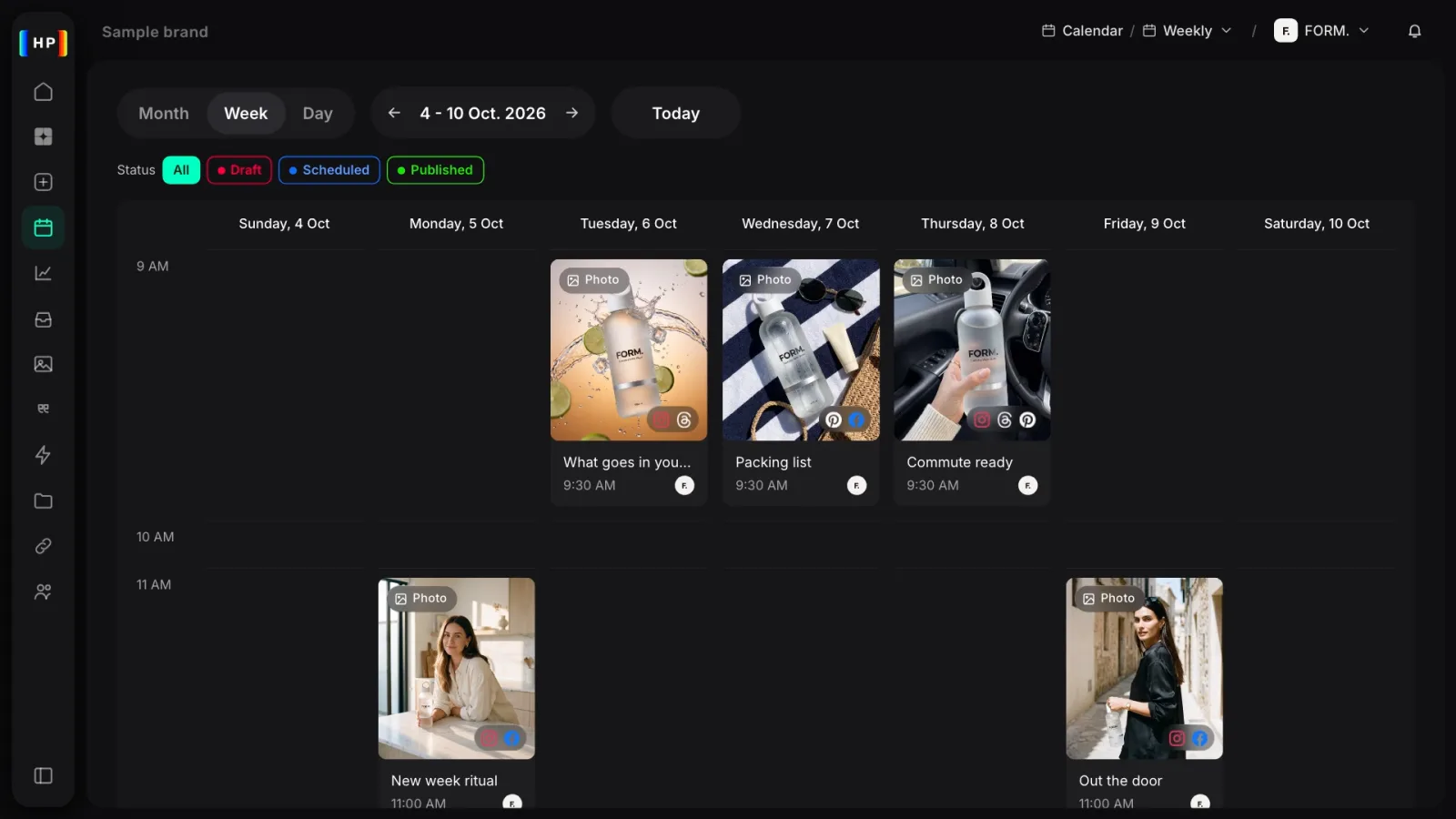Click the create post plus icon in sidebar
The image size is (1456, 819).
click(43, 182)
